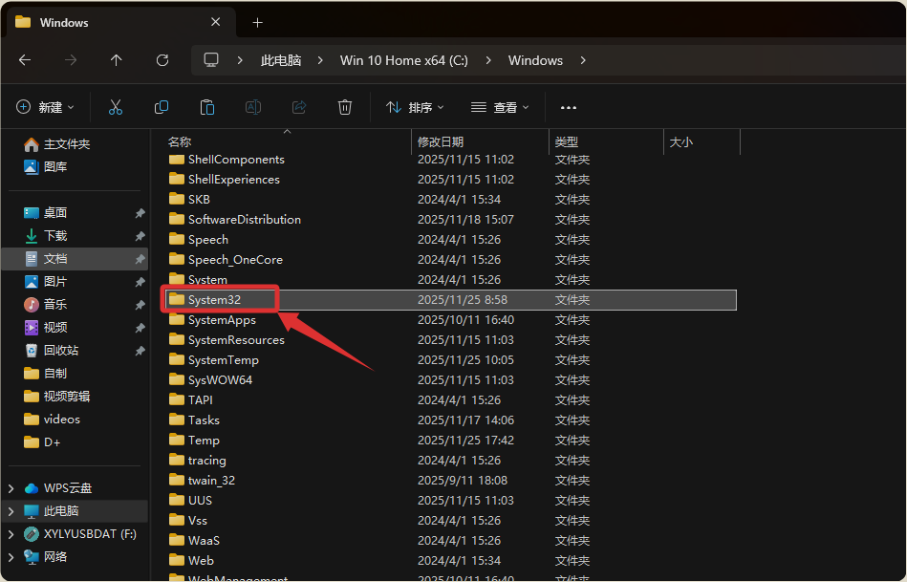907x582 pixels.
Task: Navigate back with the left arrow
Action: click(25, 60)
